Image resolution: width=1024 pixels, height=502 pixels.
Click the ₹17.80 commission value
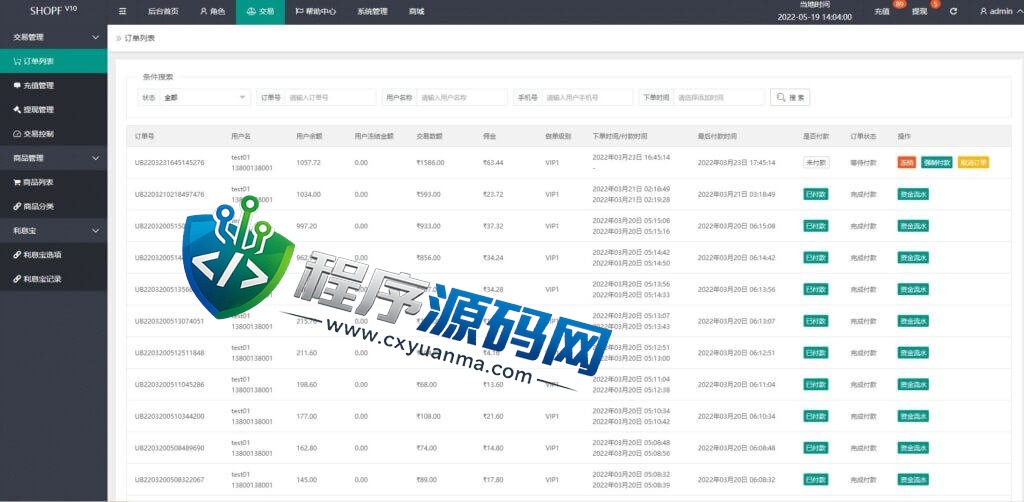tap(493, 479)
